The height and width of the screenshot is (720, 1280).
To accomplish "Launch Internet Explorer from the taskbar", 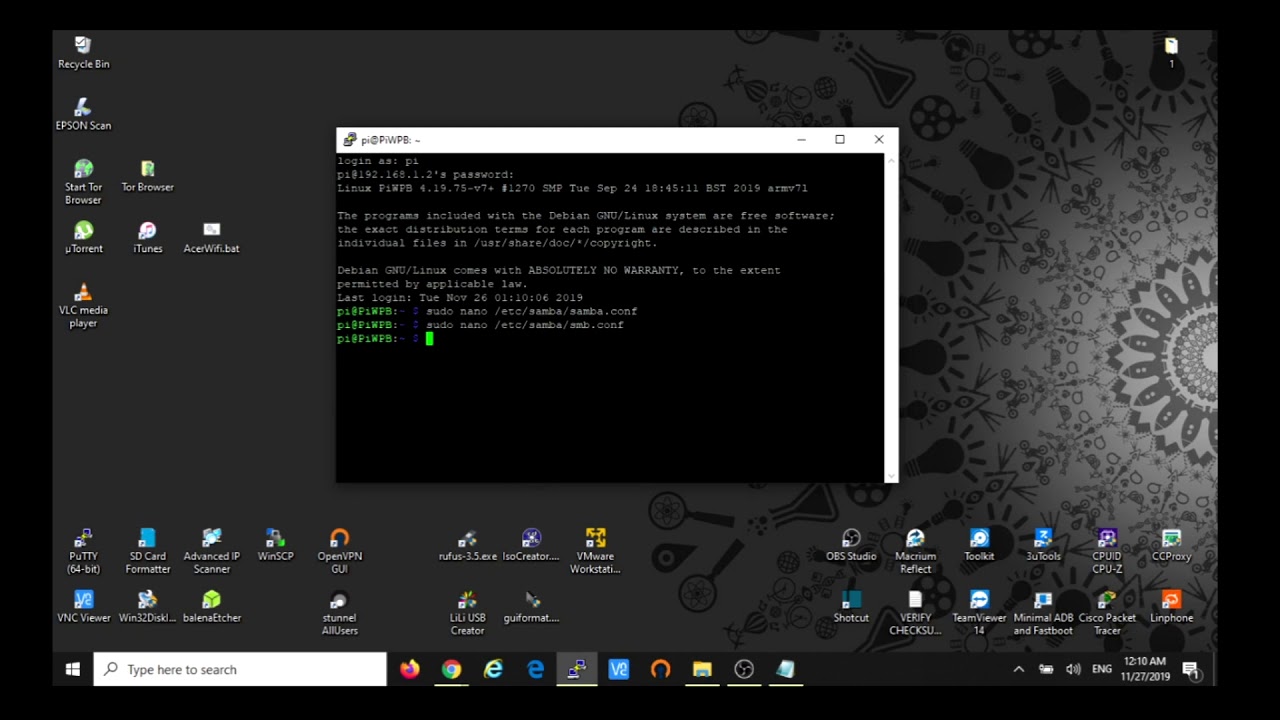I will coord(494,669).
